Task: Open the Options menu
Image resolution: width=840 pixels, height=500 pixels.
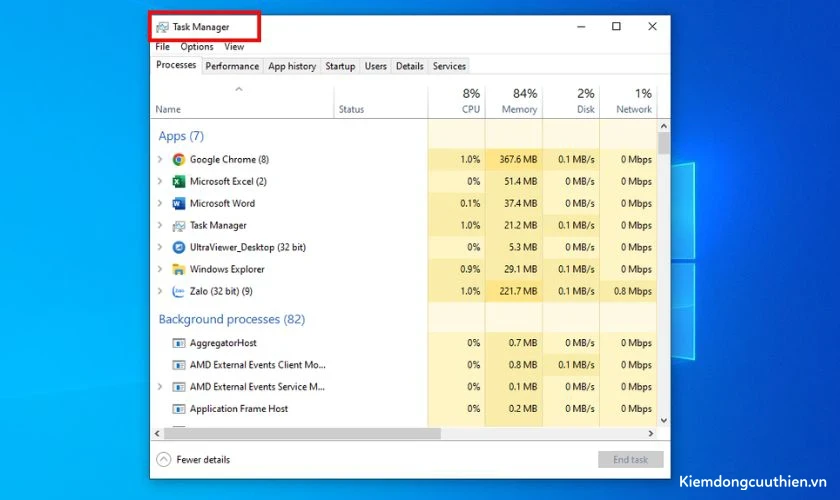Action: (197, 47)
